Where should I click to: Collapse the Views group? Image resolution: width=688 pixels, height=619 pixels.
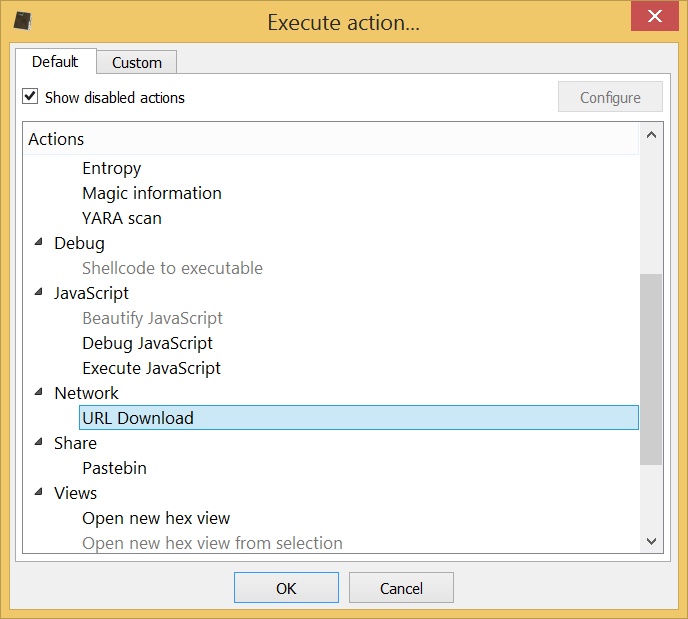click(x=39, y=492)
